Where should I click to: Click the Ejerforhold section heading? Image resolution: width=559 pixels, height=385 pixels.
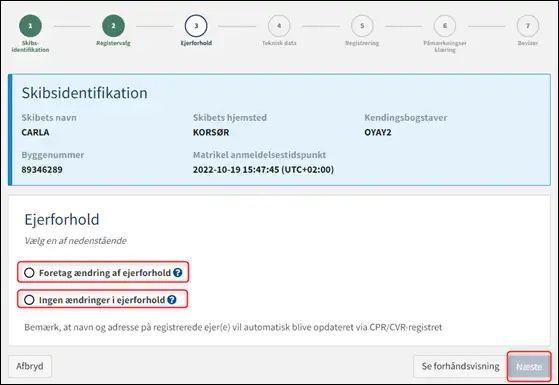point(62,220)
